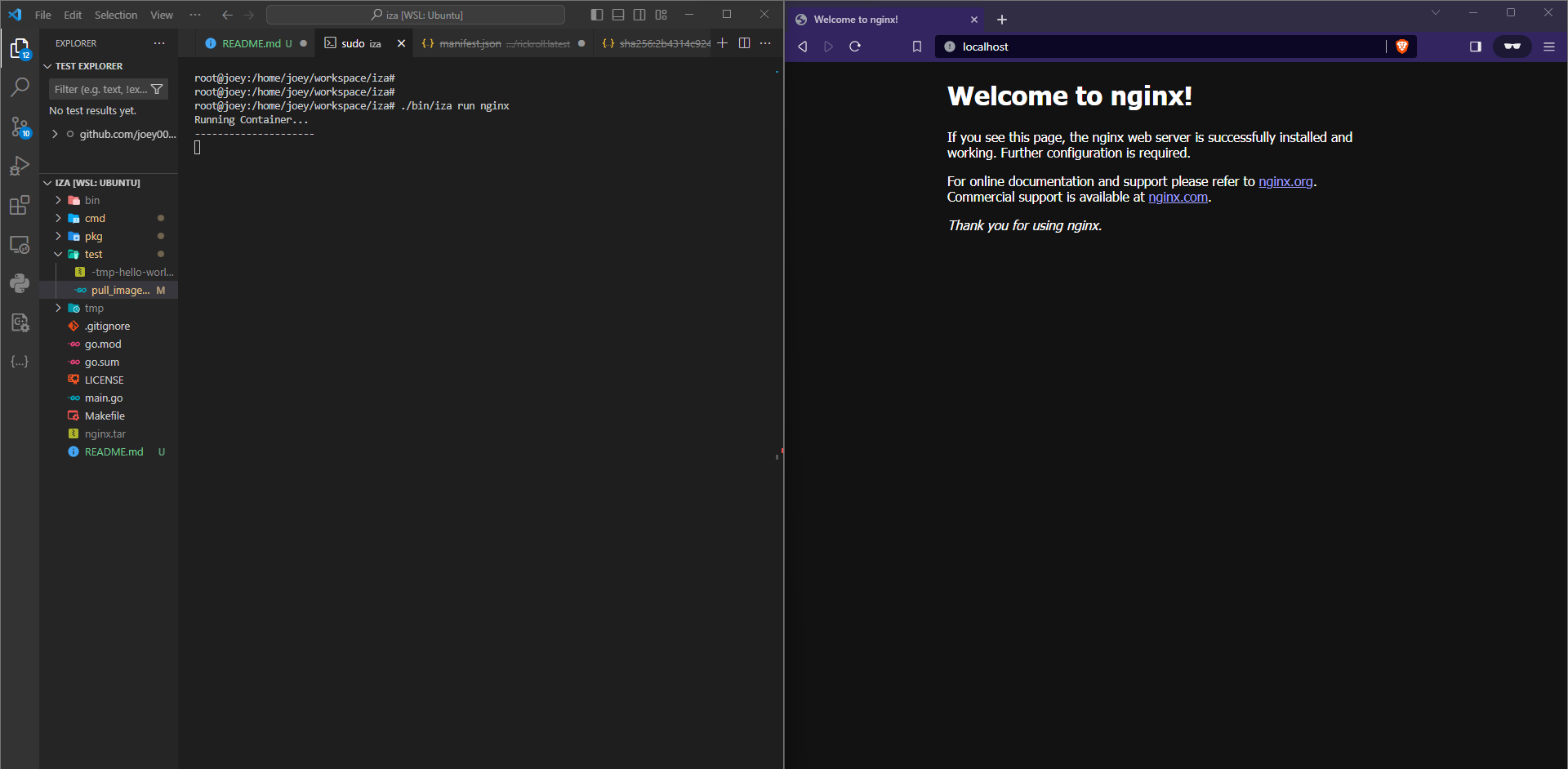The width and height of the screenshot is (1568, 769).
Task: Open the JSON braces view in activity bar
Action: 20,362
